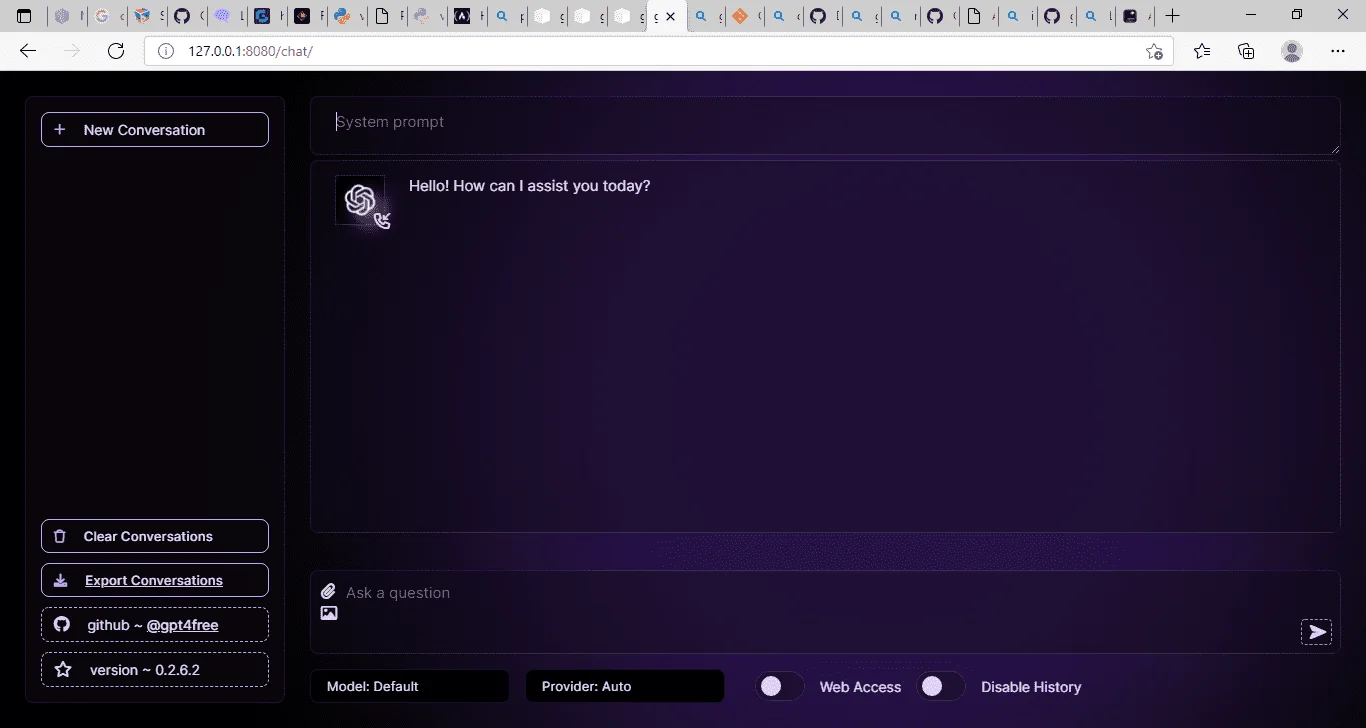Open the tab actions menu icon
Image resolution: width=1366 pixels, height=728 pixels.
[x=24, y=16]
